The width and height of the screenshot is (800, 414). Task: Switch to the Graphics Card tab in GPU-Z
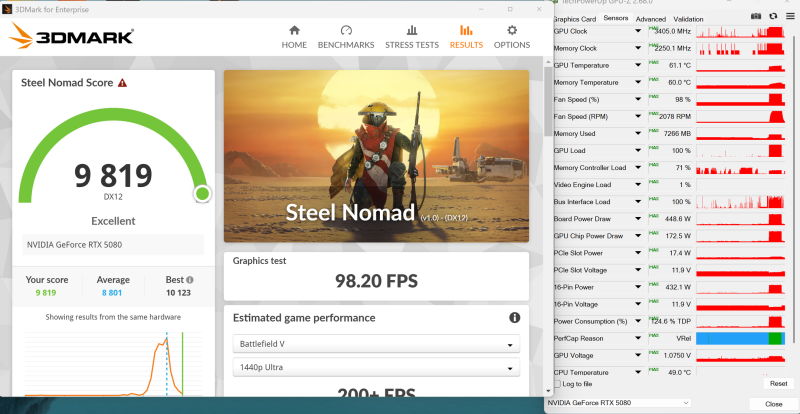[x=575, y=19]
